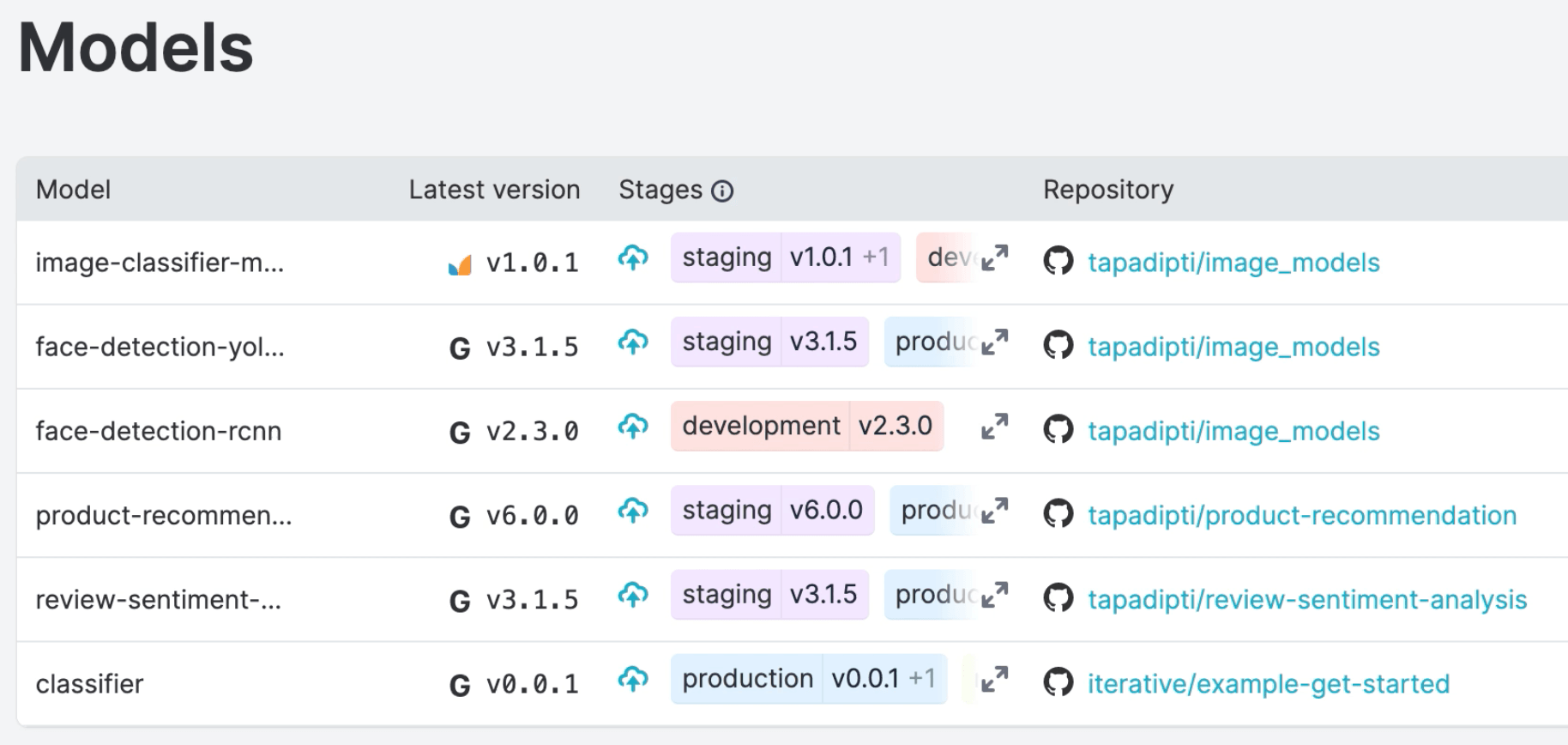
Task: Click cloud upload icon for image-classifier-m... row
Action: (633, 257)
